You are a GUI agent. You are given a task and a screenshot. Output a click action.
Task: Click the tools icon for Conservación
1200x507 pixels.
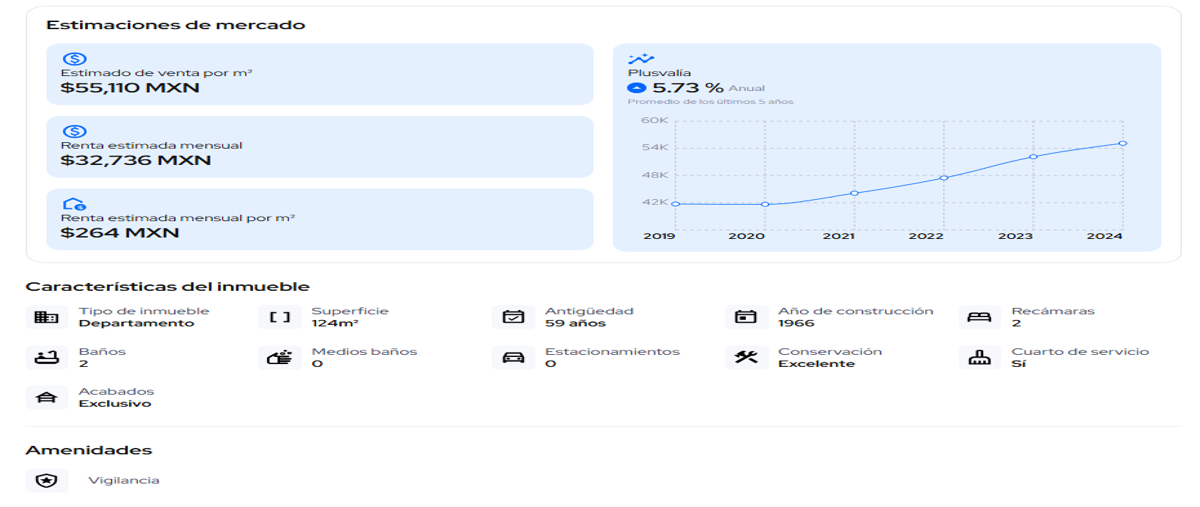click(x=746, y=357)
